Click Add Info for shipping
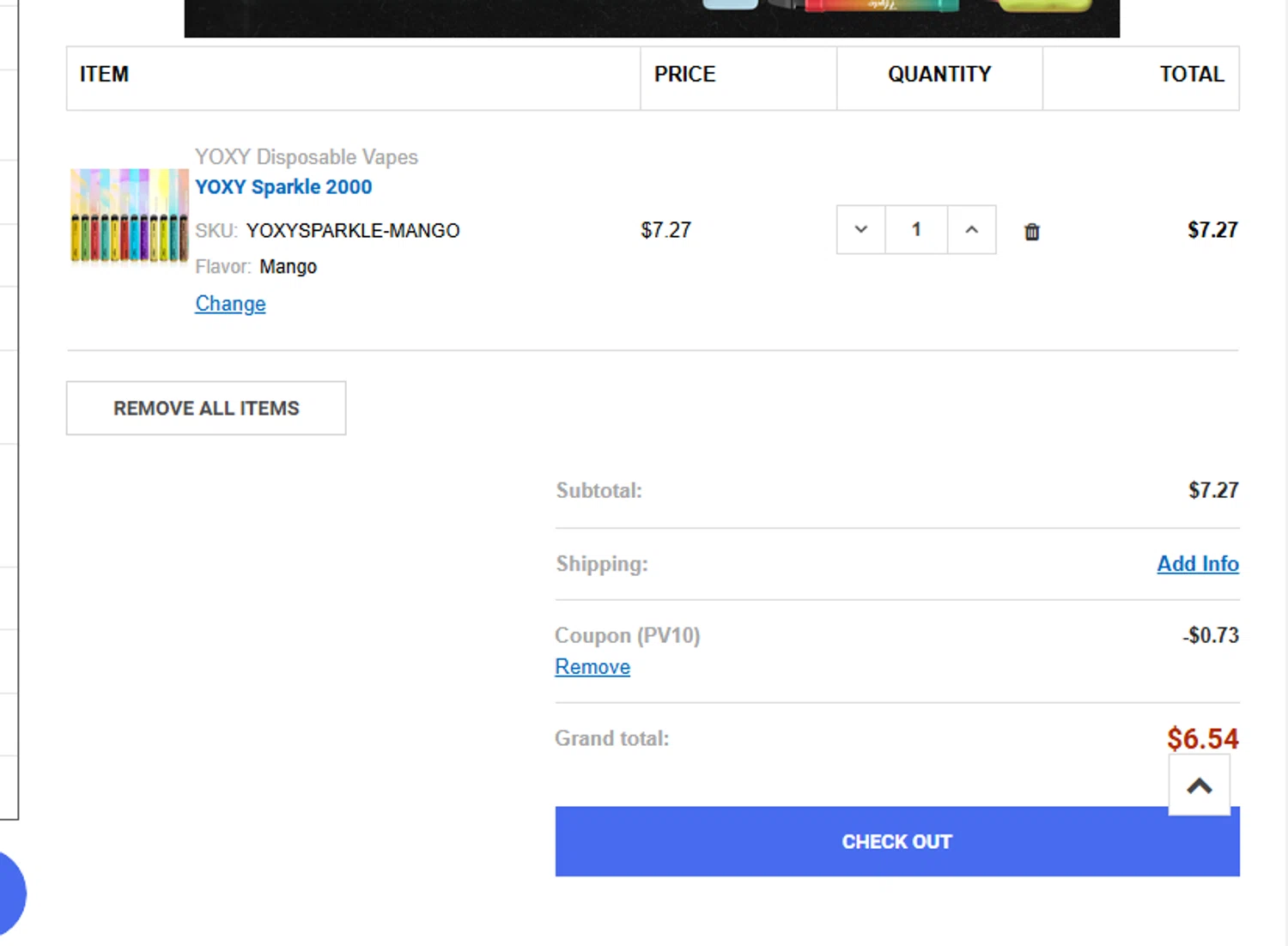Image resolution: width=1288 pixels, height=946 pixels. pos(1198,564)
